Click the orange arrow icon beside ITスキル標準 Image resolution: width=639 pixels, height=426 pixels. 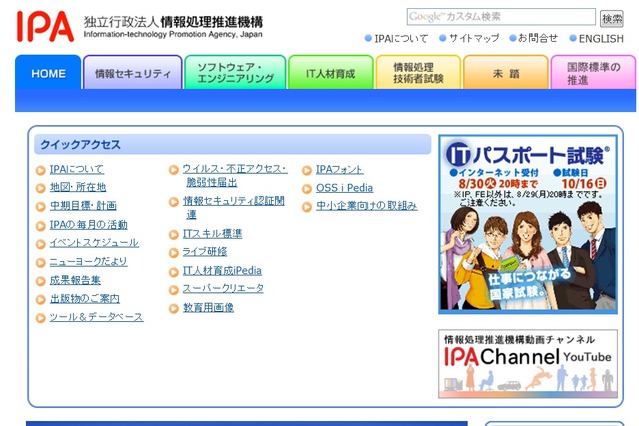tap(174, 235)
